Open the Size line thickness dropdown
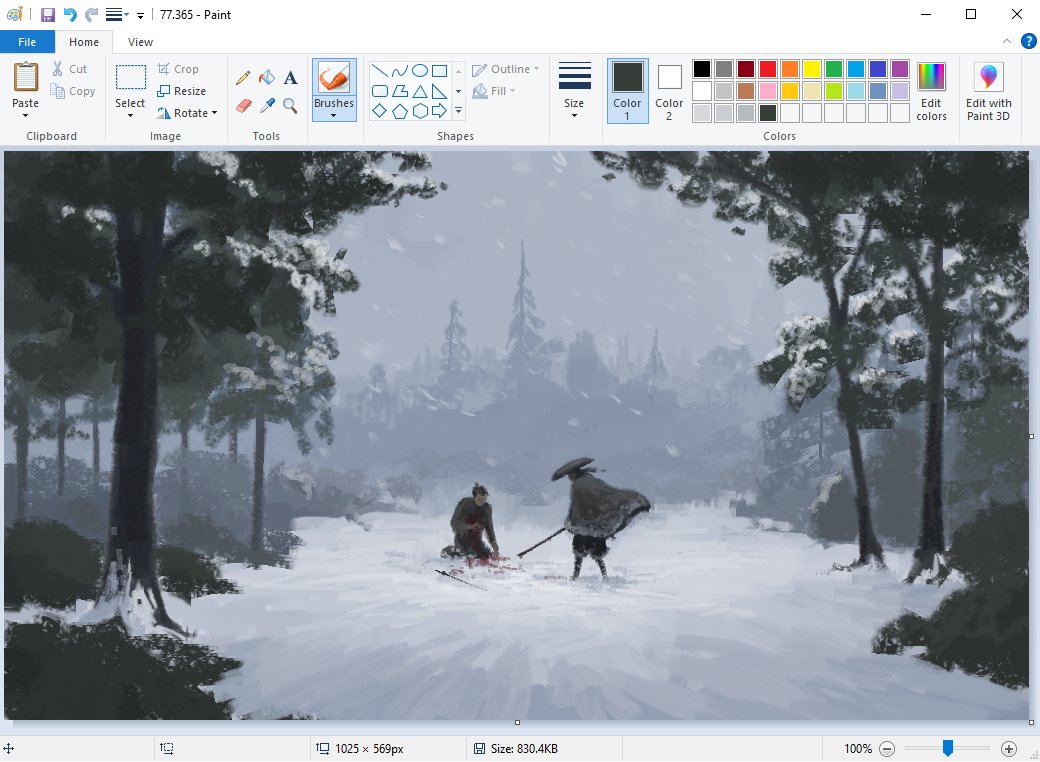Image resolution: width=1040 pixels, height=762 pixels. 574,90
